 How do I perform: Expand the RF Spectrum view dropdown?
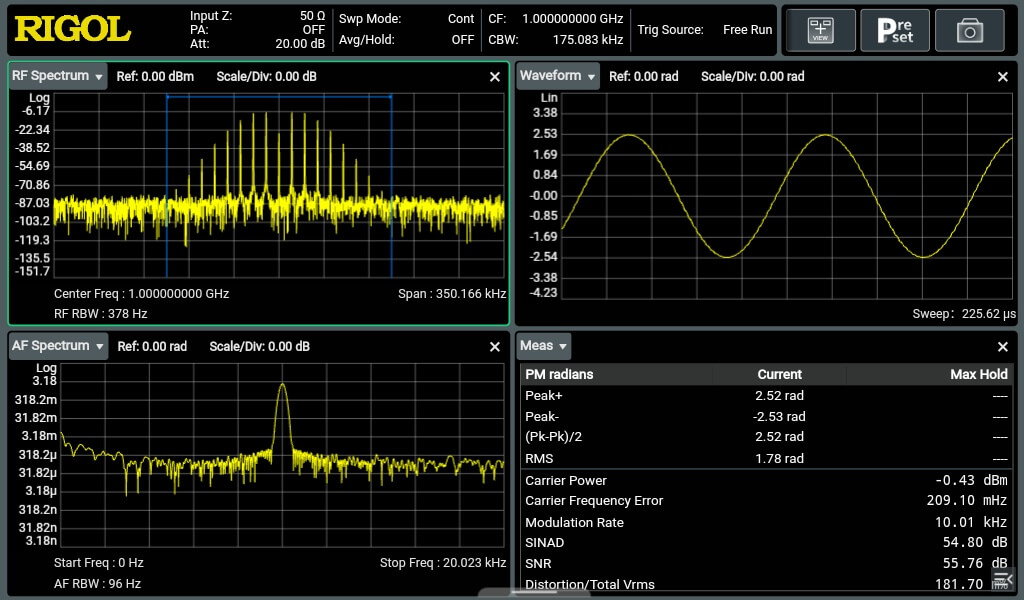(57, 76)
